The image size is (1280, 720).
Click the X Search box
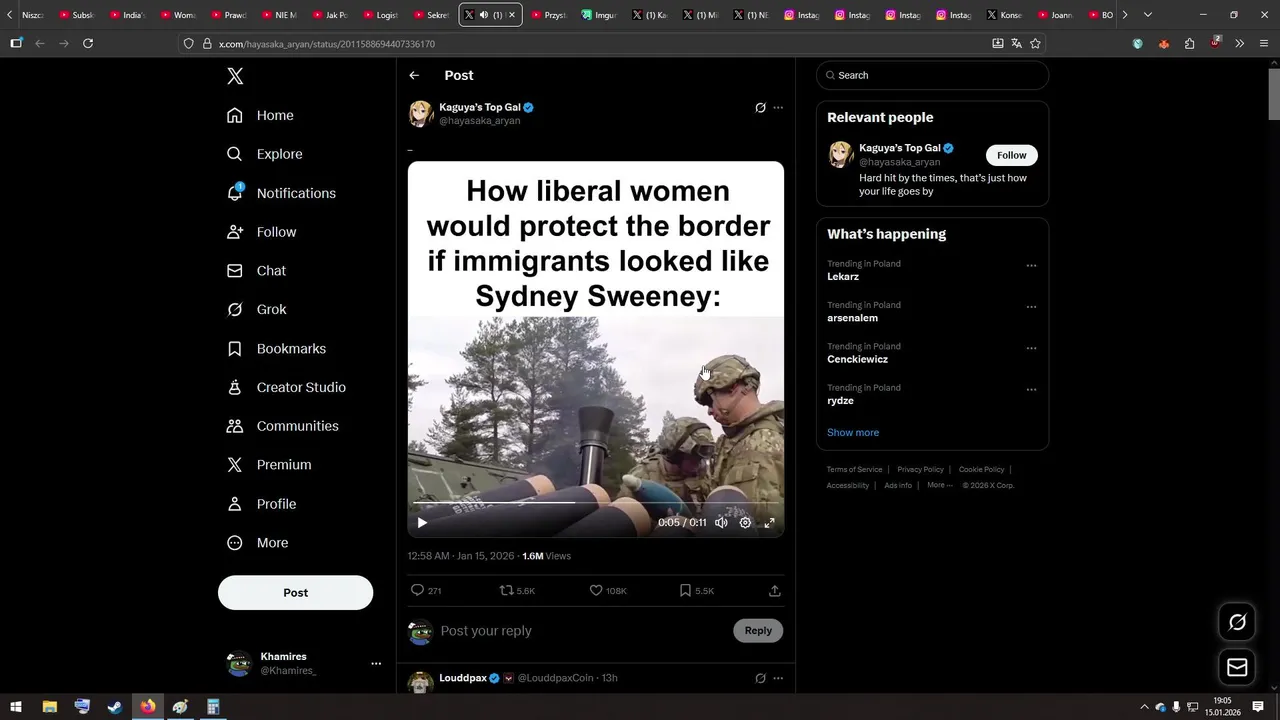(932, 75)
